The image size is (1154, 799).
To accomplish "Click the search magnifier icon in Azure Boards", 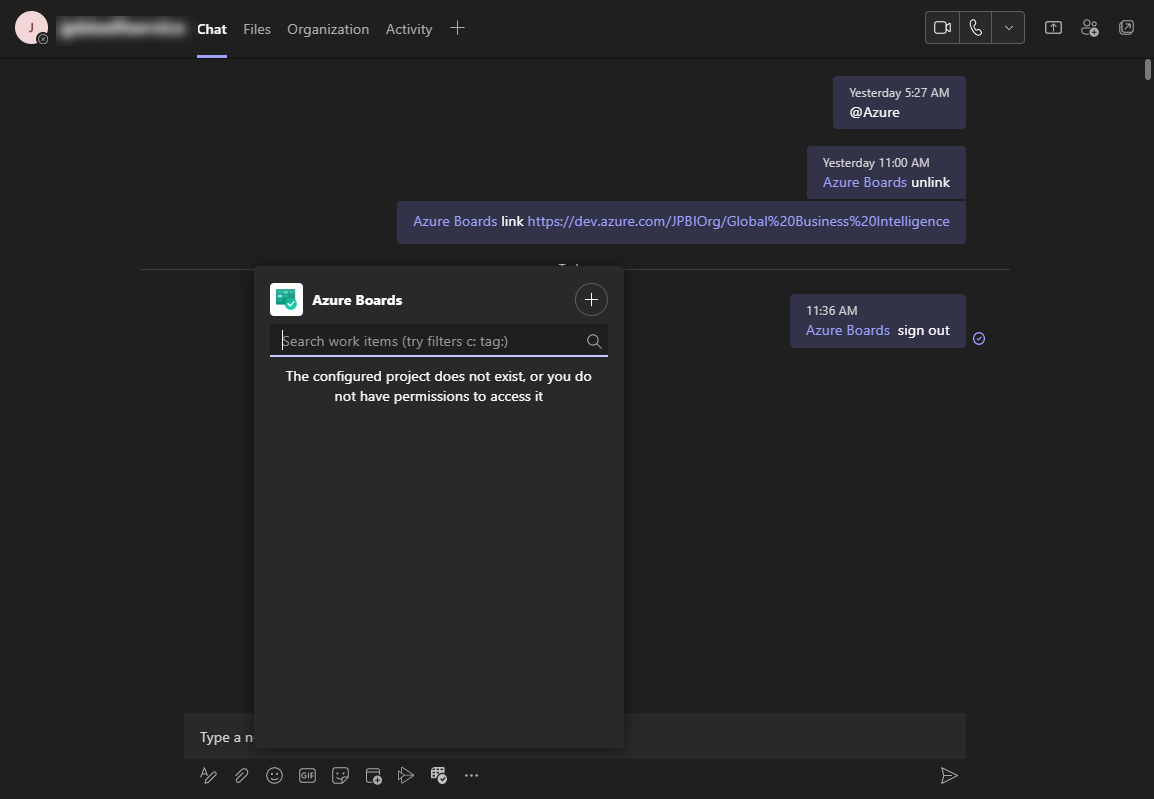I will (x=594, y=341).
